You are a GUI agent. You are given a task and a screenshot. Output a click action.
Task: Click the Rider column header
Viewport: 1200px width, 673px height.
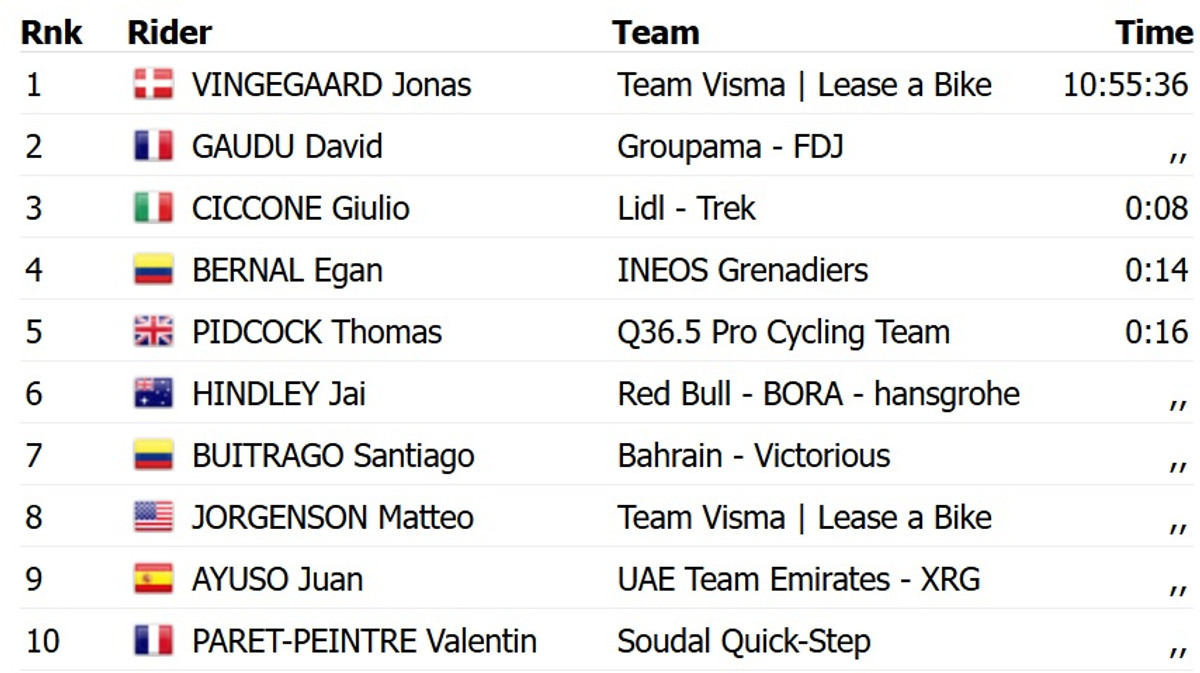point(169,32)
